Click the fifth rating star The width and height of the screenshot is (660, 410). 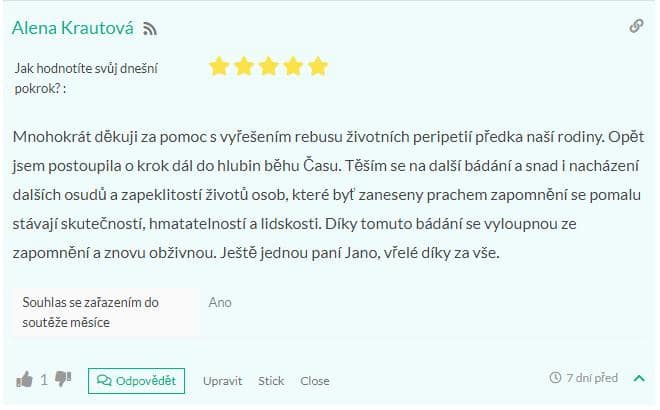(318, 67)
